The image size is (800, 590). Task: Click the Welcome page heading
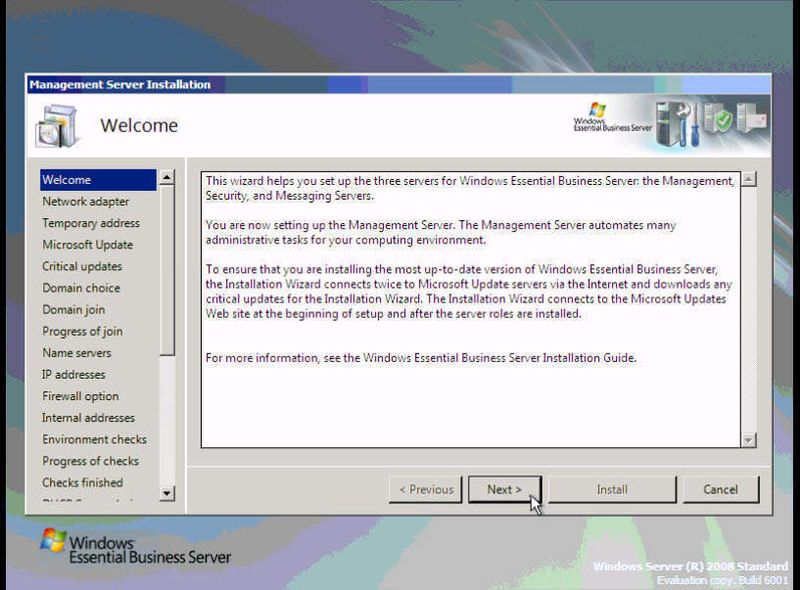139,126
